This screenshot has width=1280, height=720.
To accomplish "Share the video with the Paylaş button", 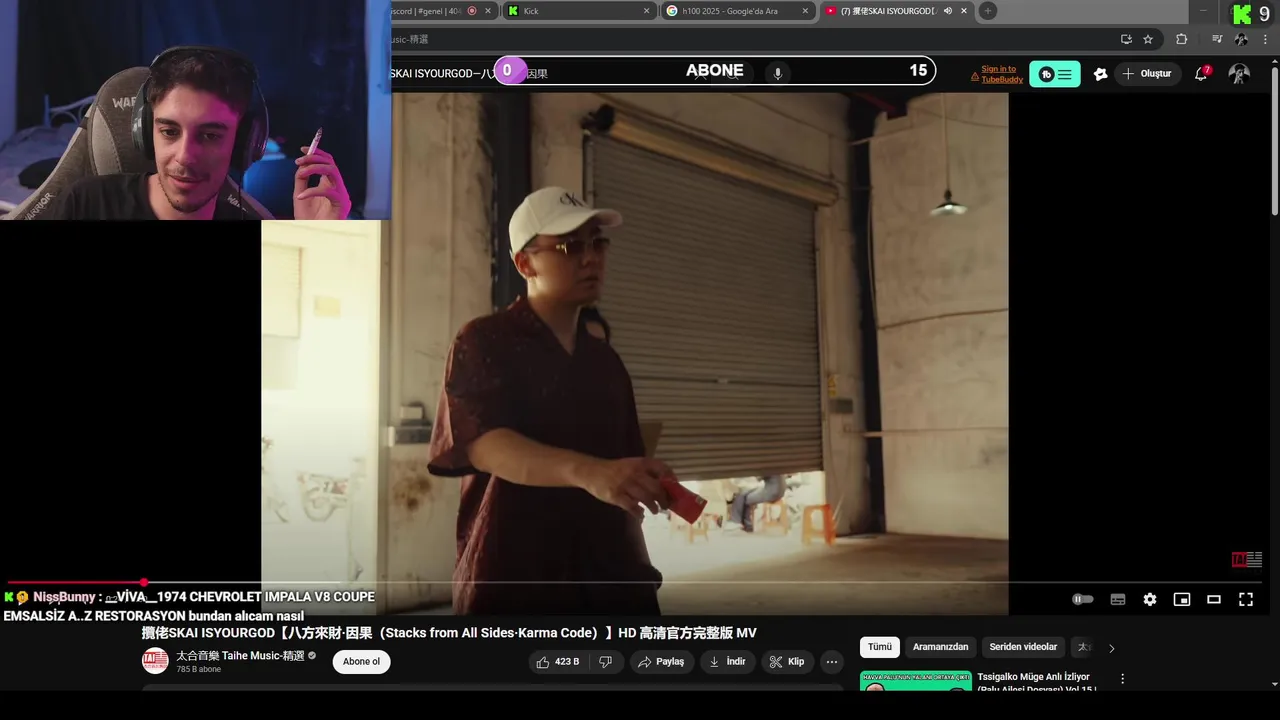I will click(662, 662).
